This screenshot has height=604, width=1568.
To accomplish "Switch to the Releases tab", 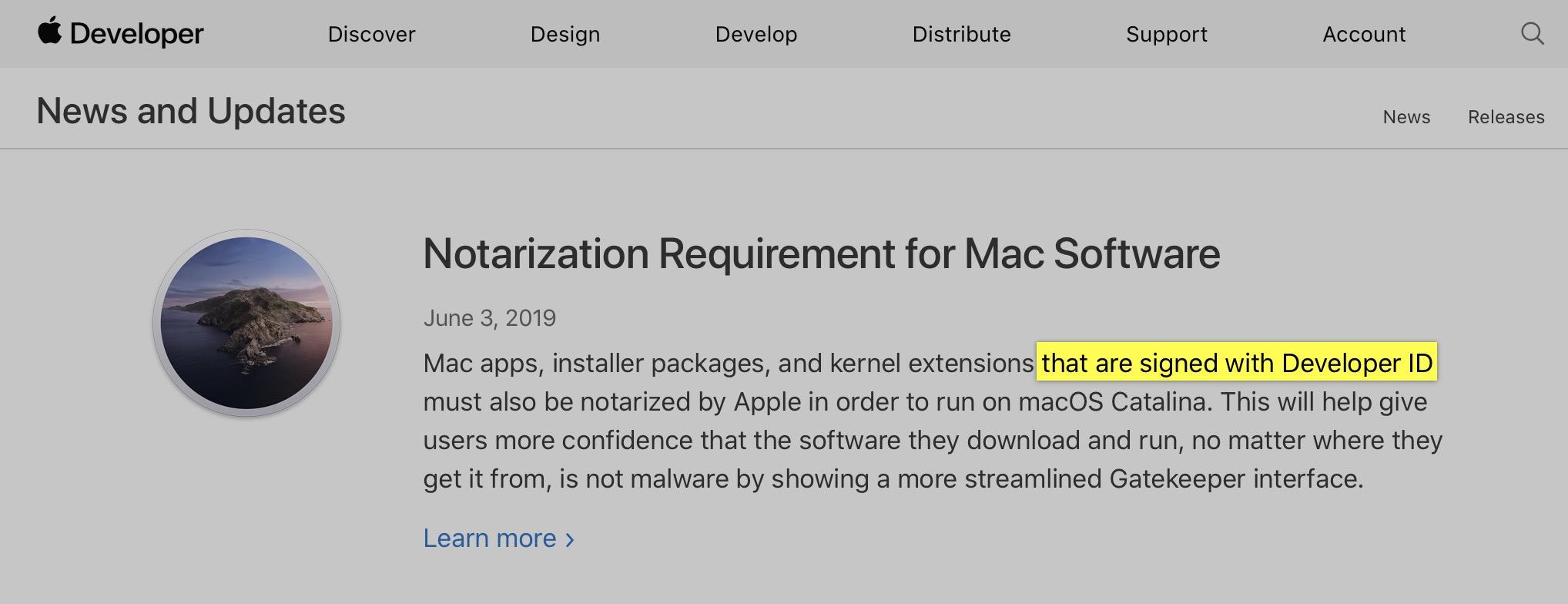I will [x=1506, y=117].
